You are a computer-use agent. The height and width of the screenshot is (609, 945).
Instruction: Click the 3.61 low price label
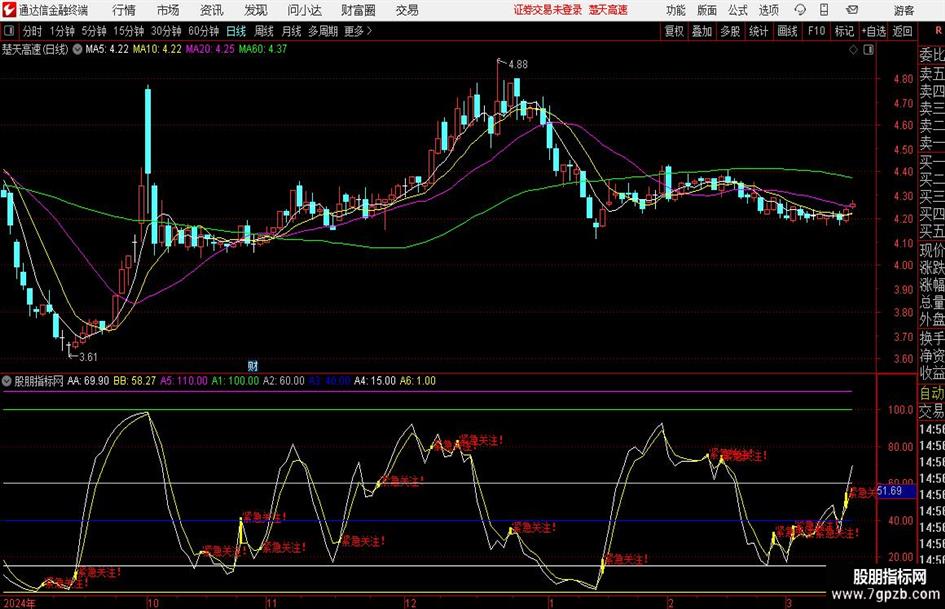click(88, 356)
